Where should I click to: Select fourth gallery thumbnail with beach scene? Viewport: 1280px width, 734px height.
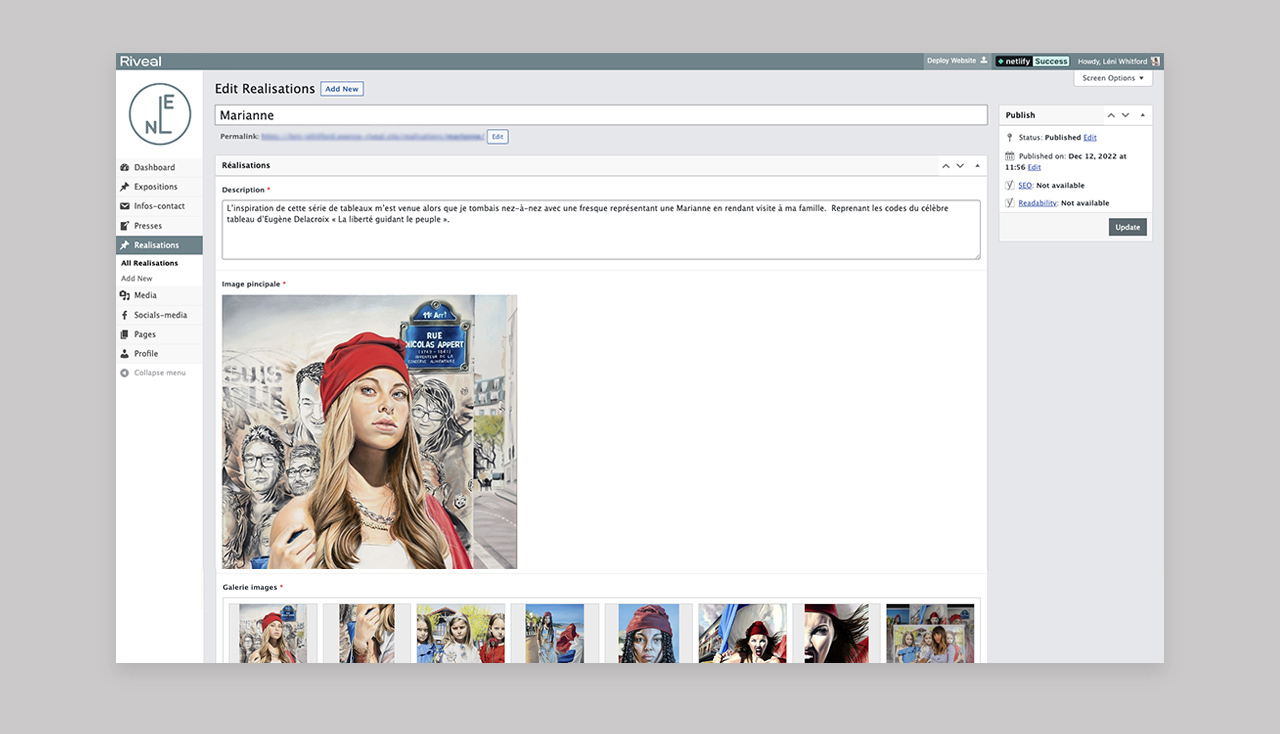tap(555, 633)
